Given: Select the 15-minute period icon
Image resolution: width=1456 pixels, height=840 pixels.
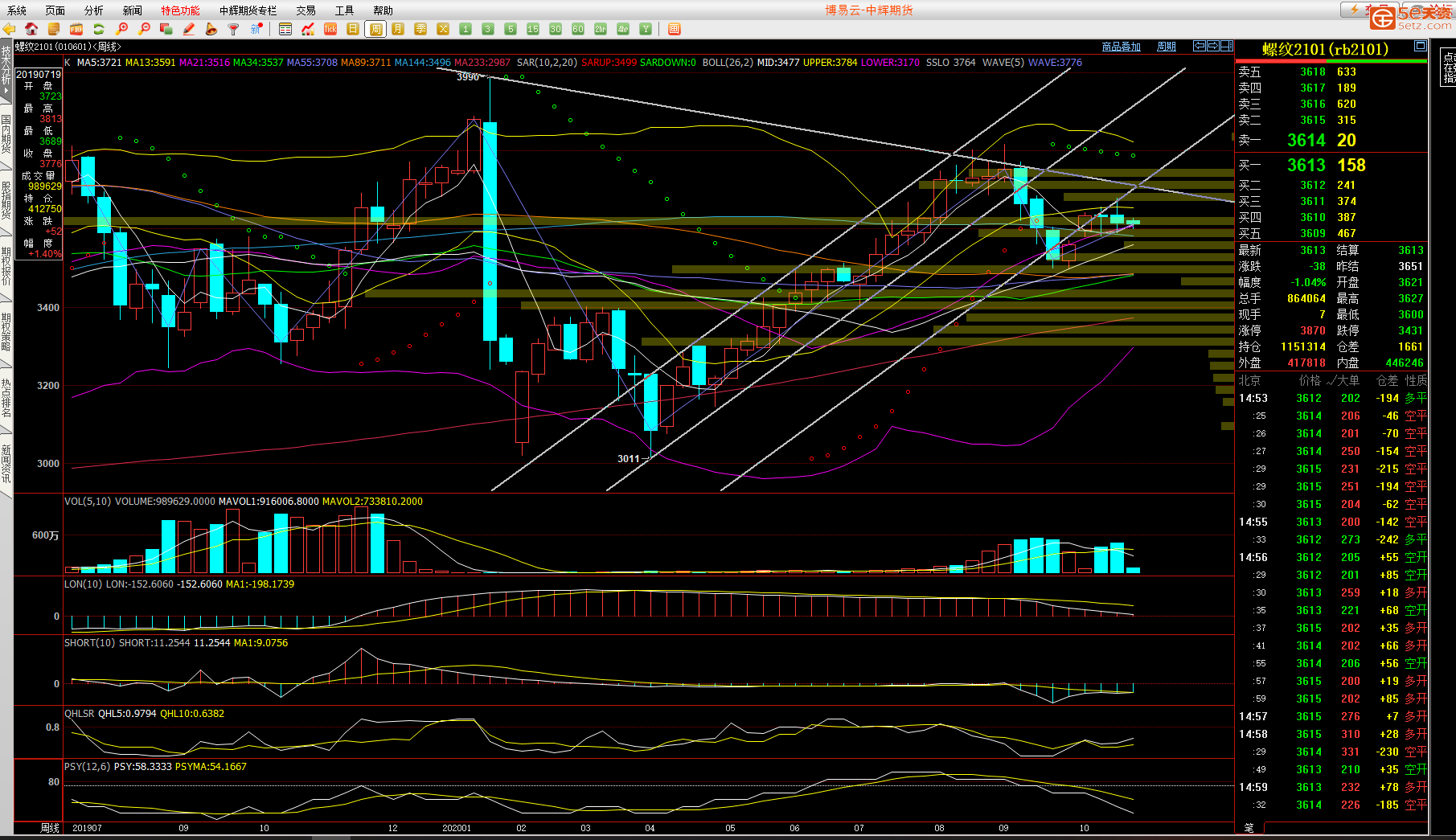Looking at the screenshot, I should (533, 29).
